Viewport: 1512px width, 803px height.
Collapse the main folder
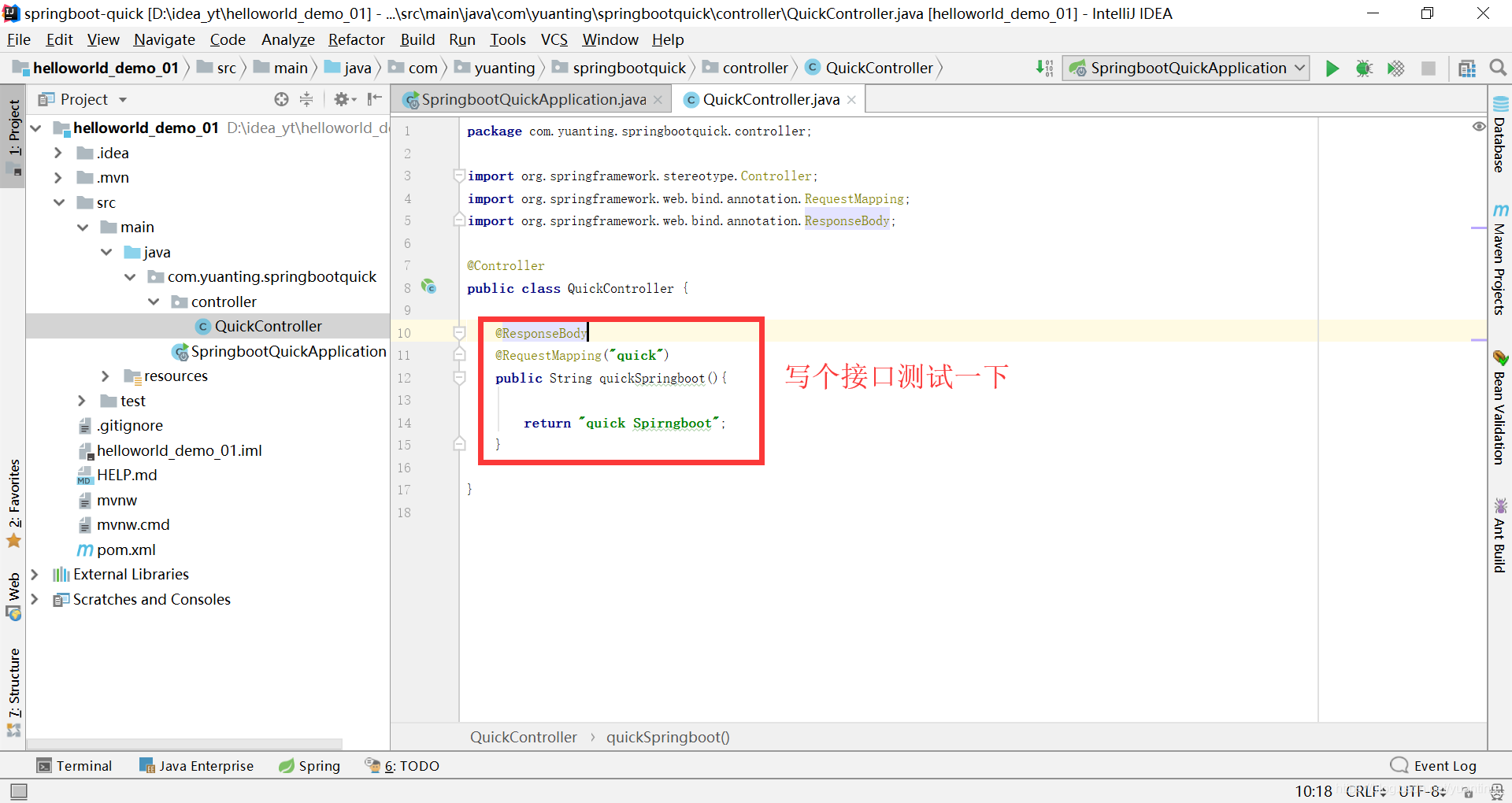(83, 228)
